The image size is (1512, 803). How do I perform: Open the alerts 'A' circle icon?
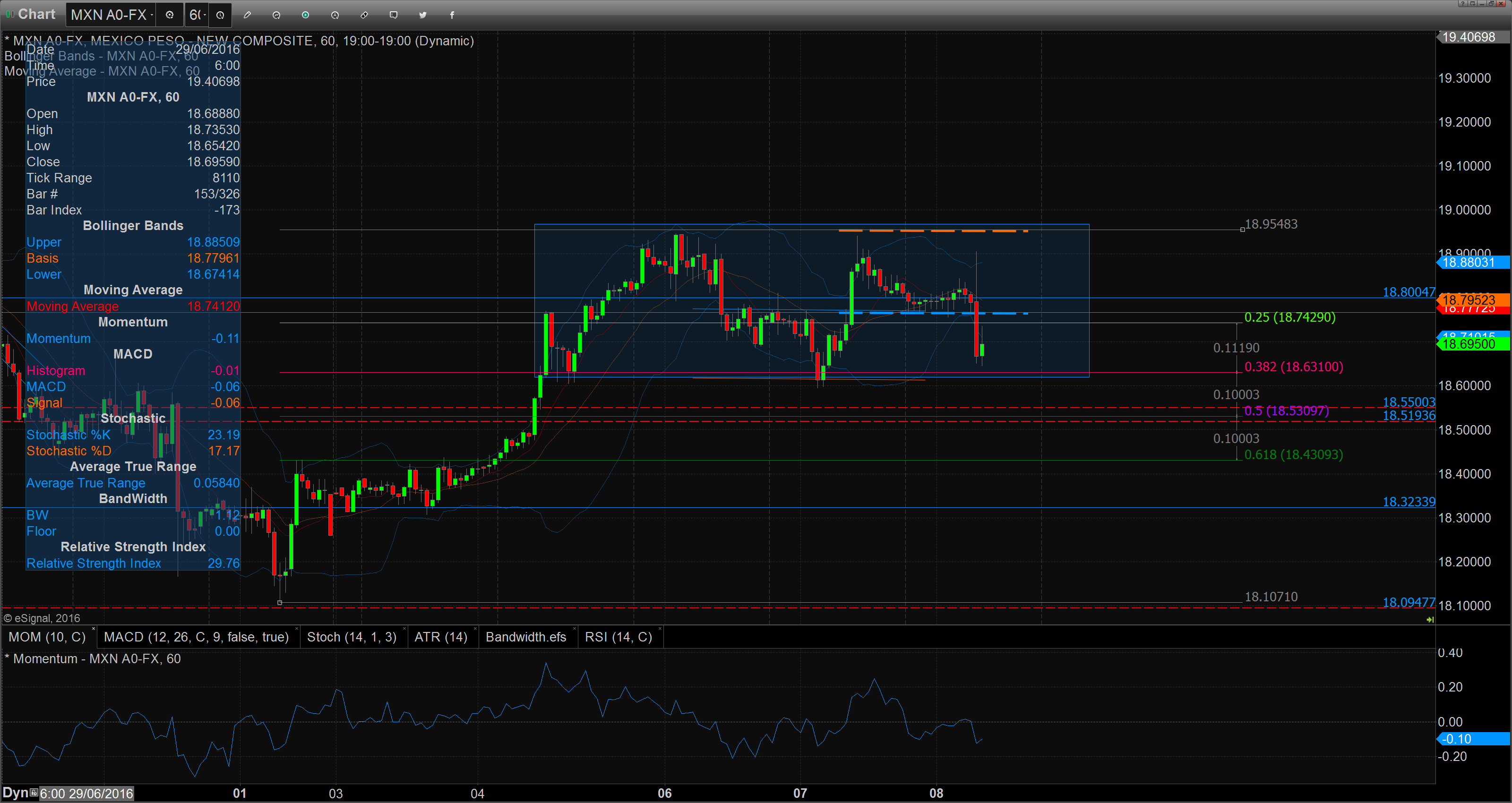click(x=335, y=15)
